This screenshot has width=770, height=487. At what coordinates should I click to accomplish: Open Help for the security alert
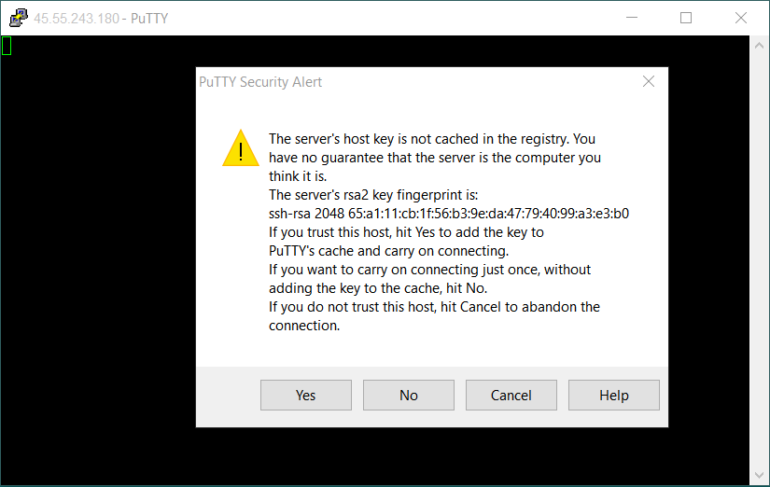[614, 395]
